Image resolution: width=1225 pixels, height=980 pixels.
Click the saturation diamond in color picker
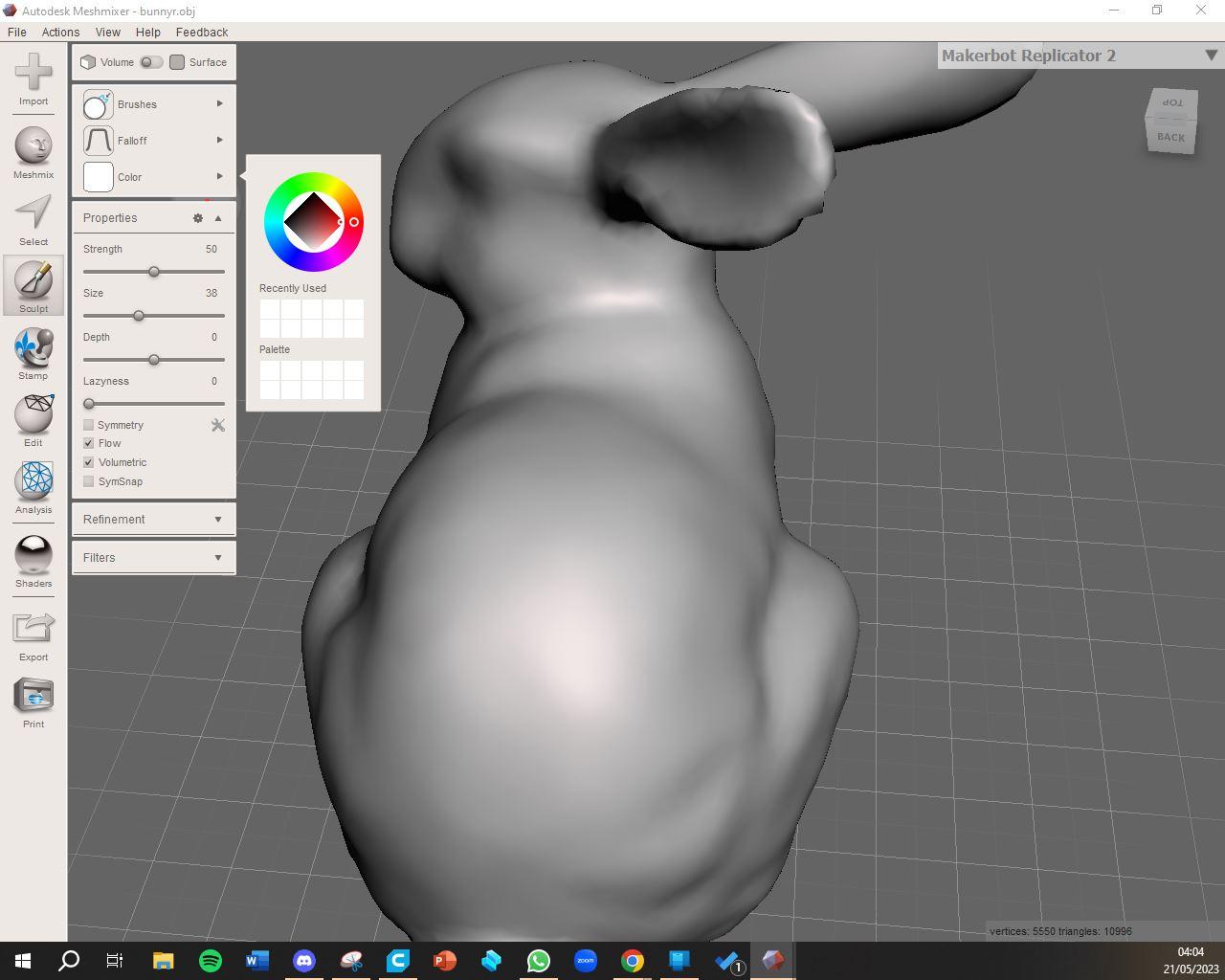tap(314, 222)
